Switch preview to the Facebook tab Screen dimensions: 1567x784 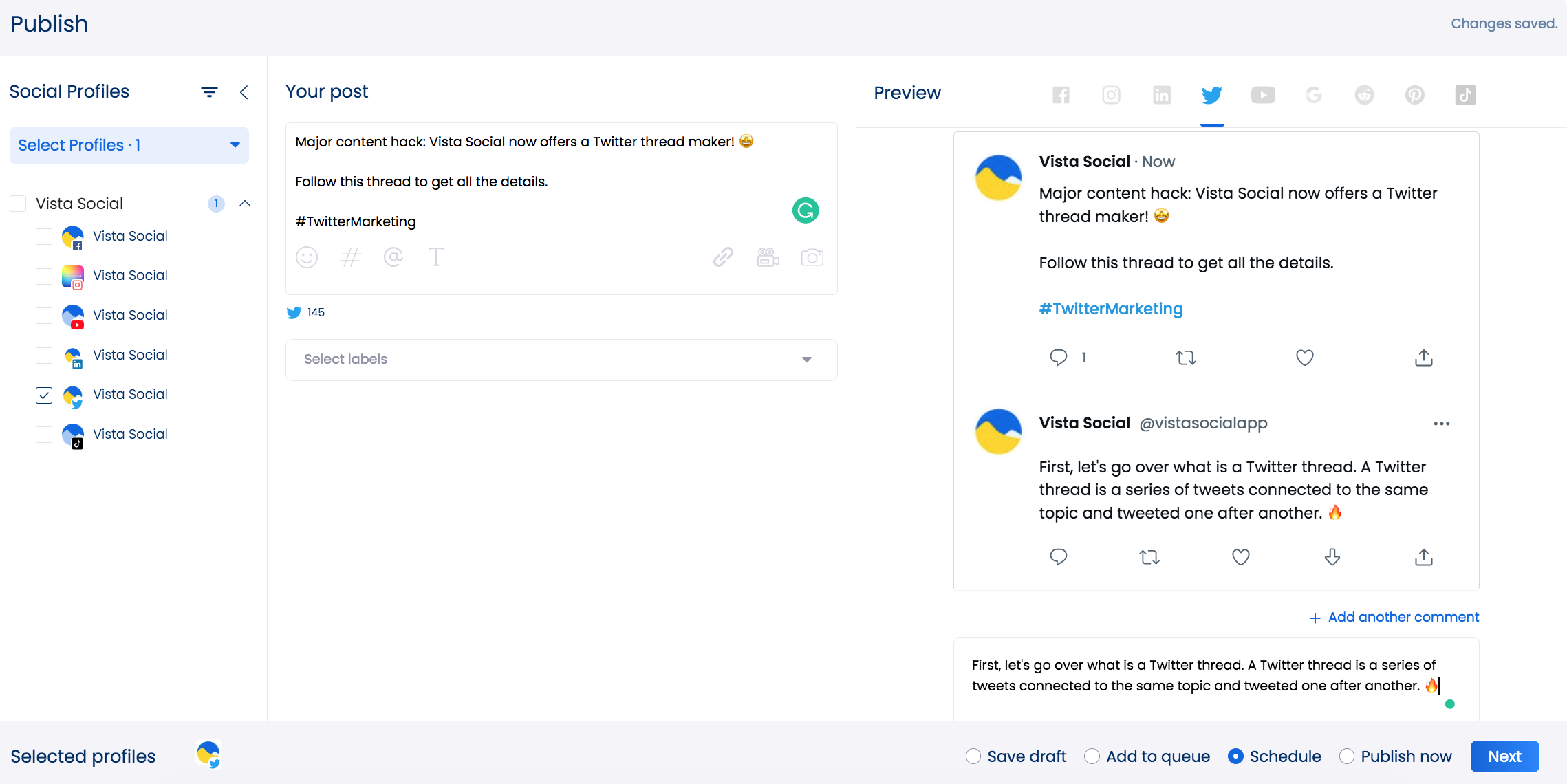[x=1061, y=95]
